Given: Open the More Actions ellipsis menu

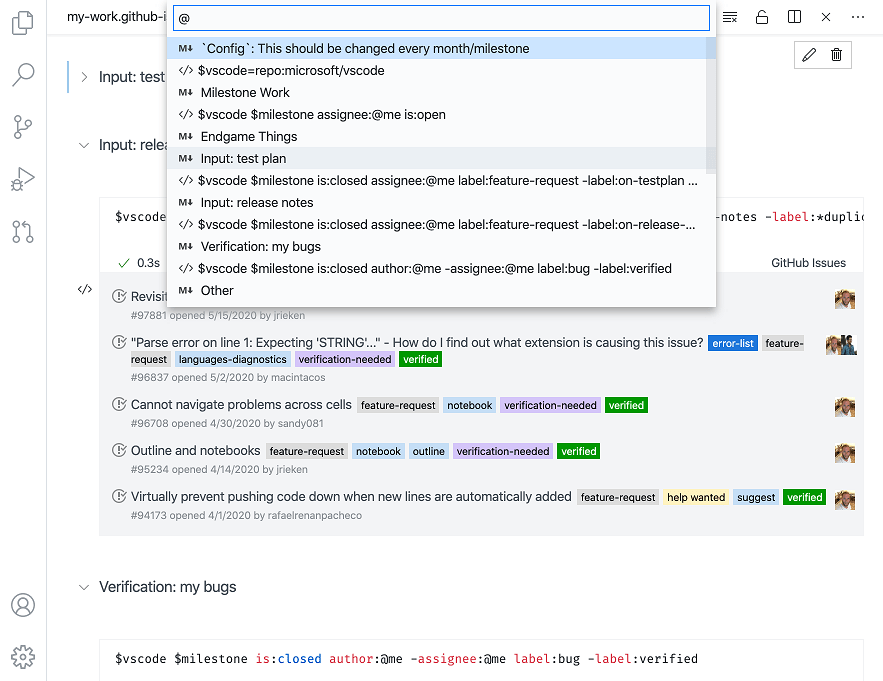Looking at the screenshot, I should click(857, 17).
